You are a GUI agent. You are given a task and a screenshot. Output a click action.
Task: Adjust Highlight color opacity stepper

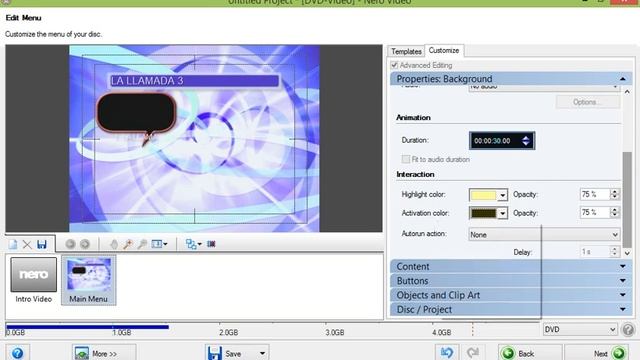pyautogui.click(x=614, y=194)
